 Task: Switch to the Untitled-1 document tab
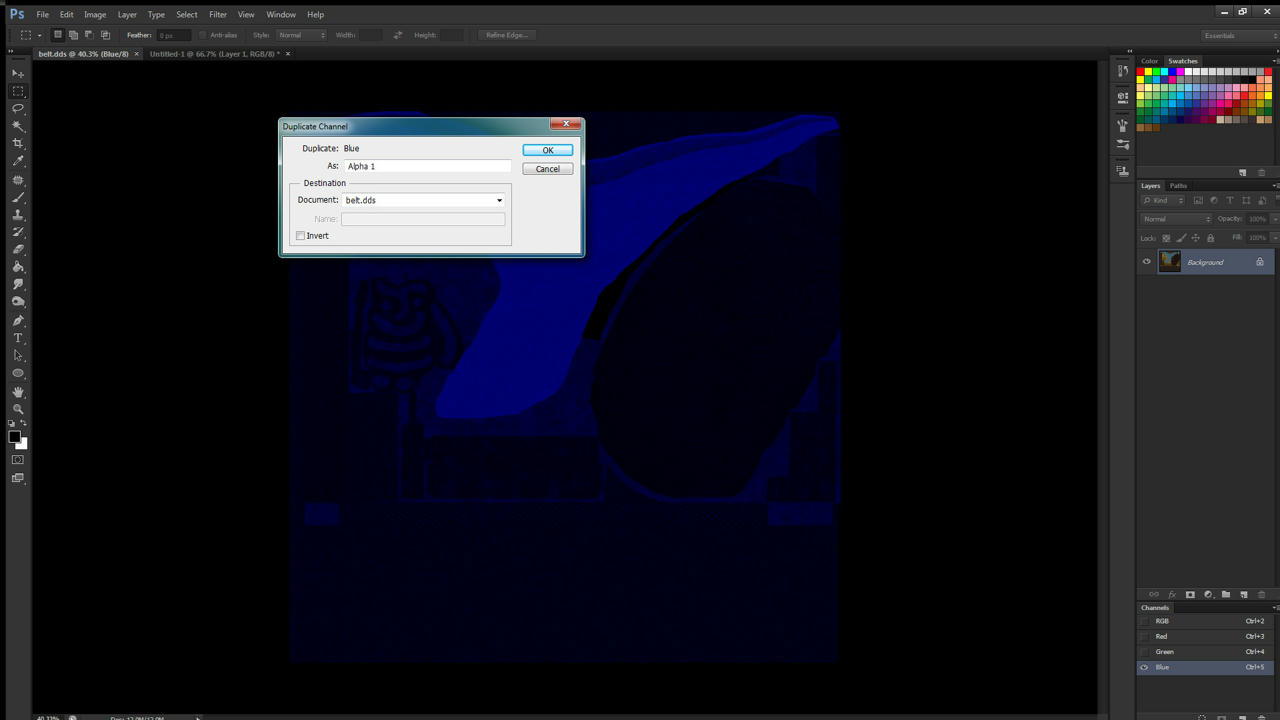point(214,54)
